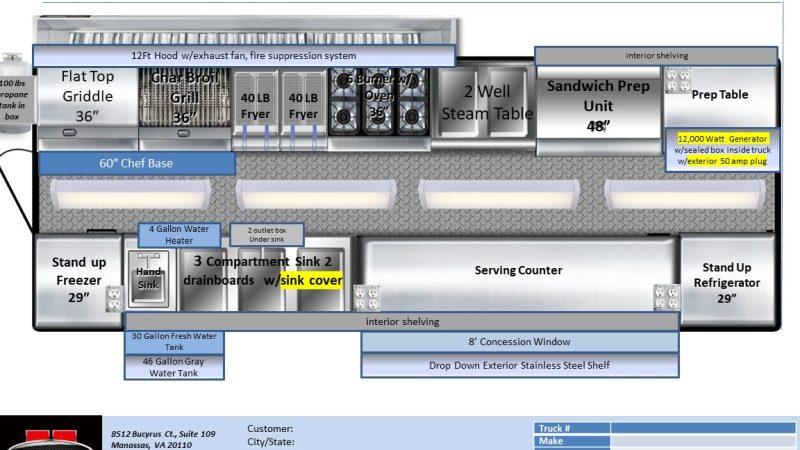Click the 8' Concession Window label
Screen dimensions: 800x450
pos(520,342)
